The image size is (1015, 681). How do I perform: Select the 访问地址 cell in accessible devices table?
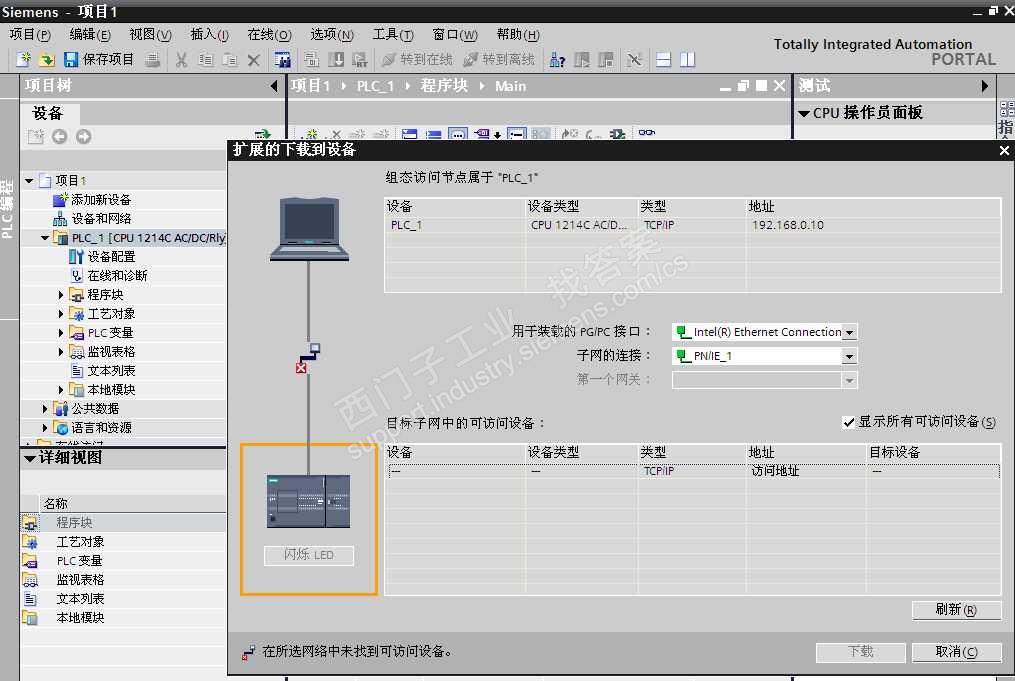[805, 471]
